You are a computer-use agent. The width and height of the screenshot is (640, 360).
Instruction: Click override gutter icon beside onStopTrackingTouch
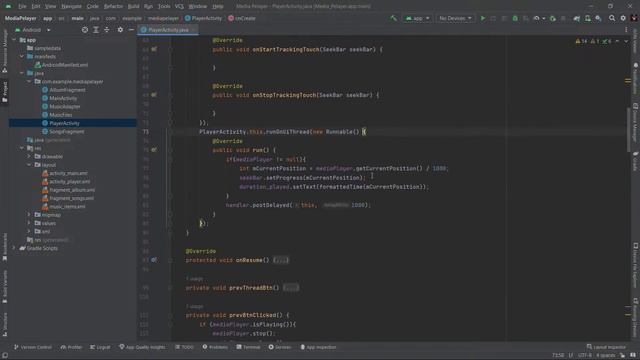click(x=154, y=95)
